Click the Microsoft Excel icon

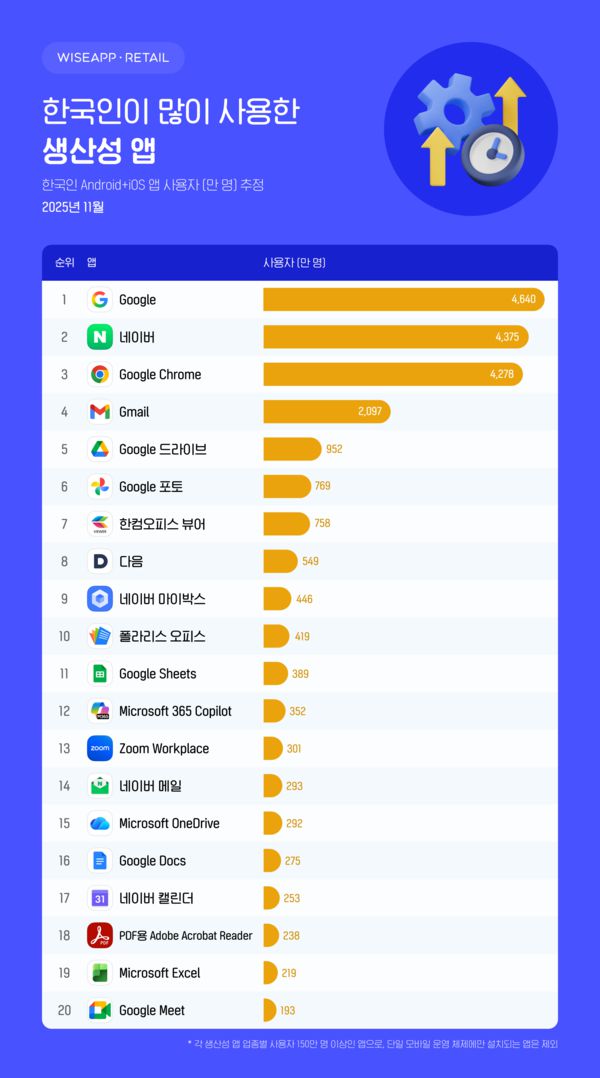click(99, 973)
